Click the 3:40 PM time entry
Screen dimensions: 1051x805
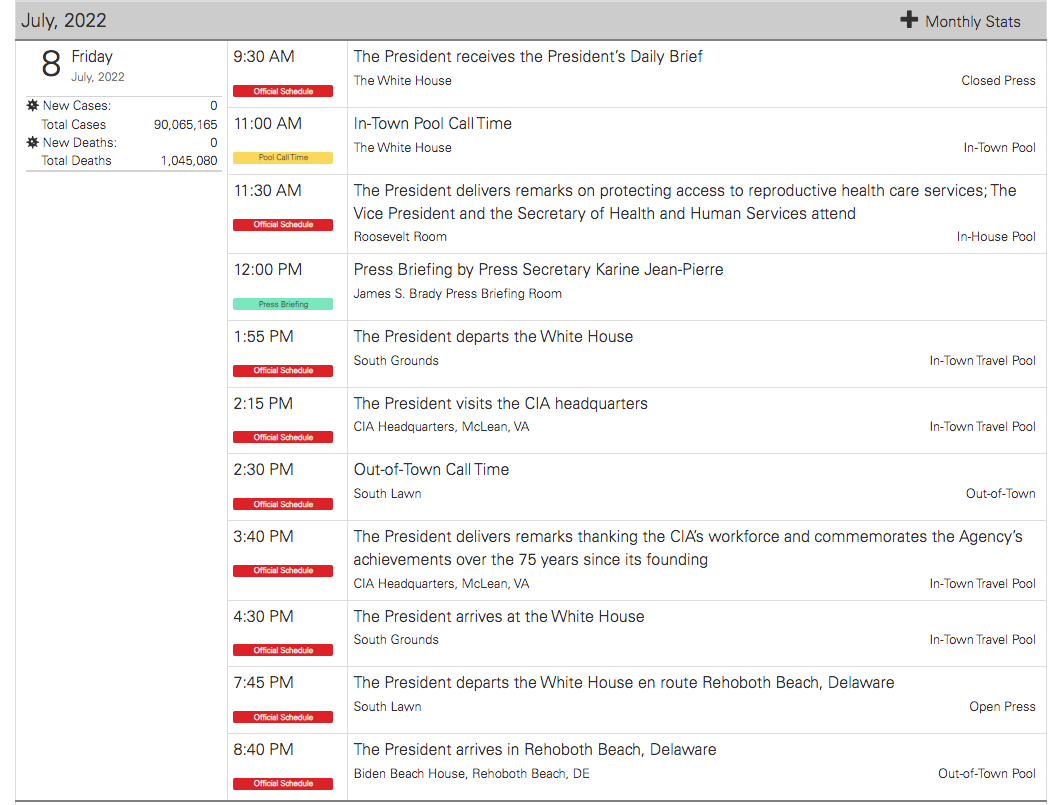coord(263,537)
